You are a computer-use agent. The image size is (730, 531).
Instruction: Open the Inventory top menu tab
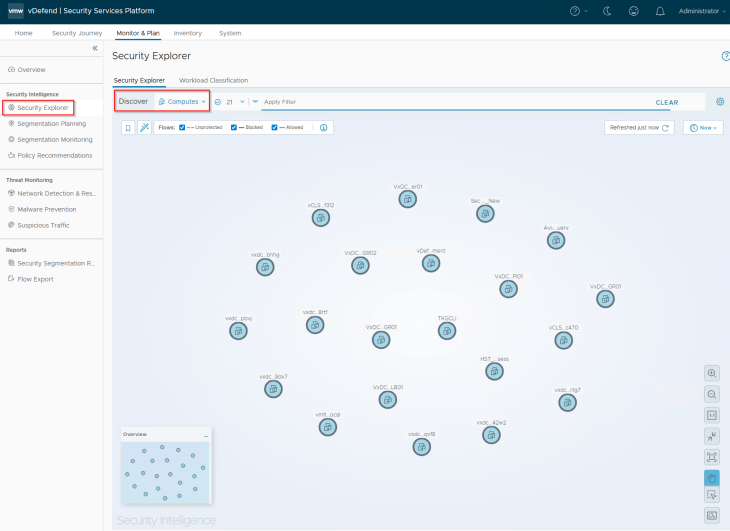pyautogui.click(x=187, y=33)
